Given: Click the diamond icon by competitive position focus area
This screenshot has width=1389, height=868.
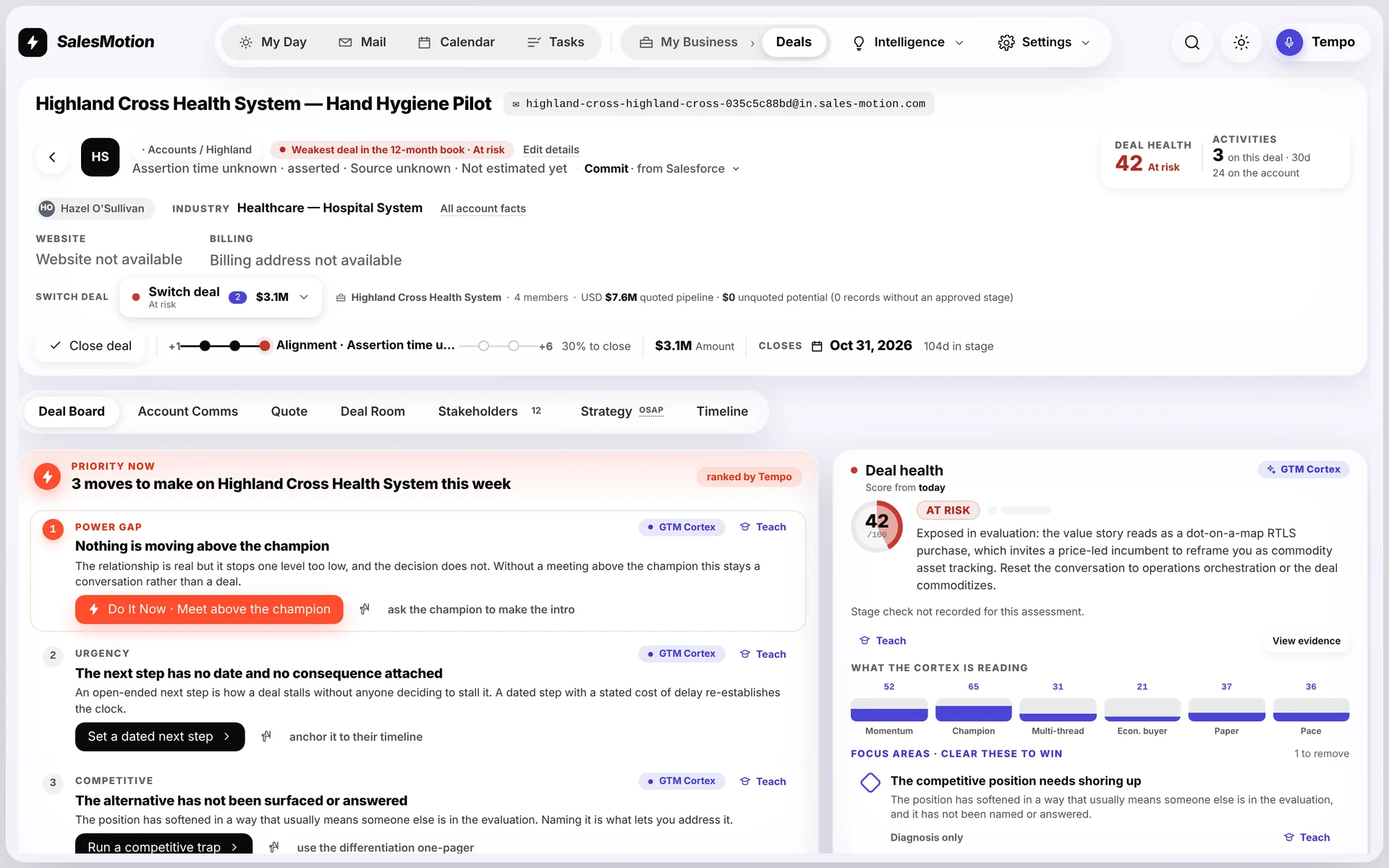Looking at the screenshot, I should 870,782.
